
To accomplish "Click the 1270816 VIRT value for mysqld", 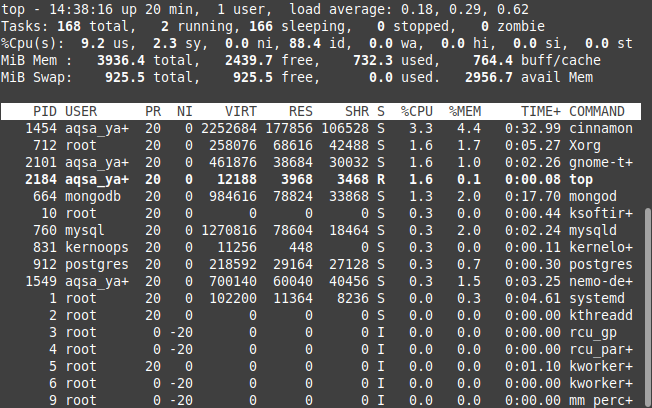I will tap(229, 230).
